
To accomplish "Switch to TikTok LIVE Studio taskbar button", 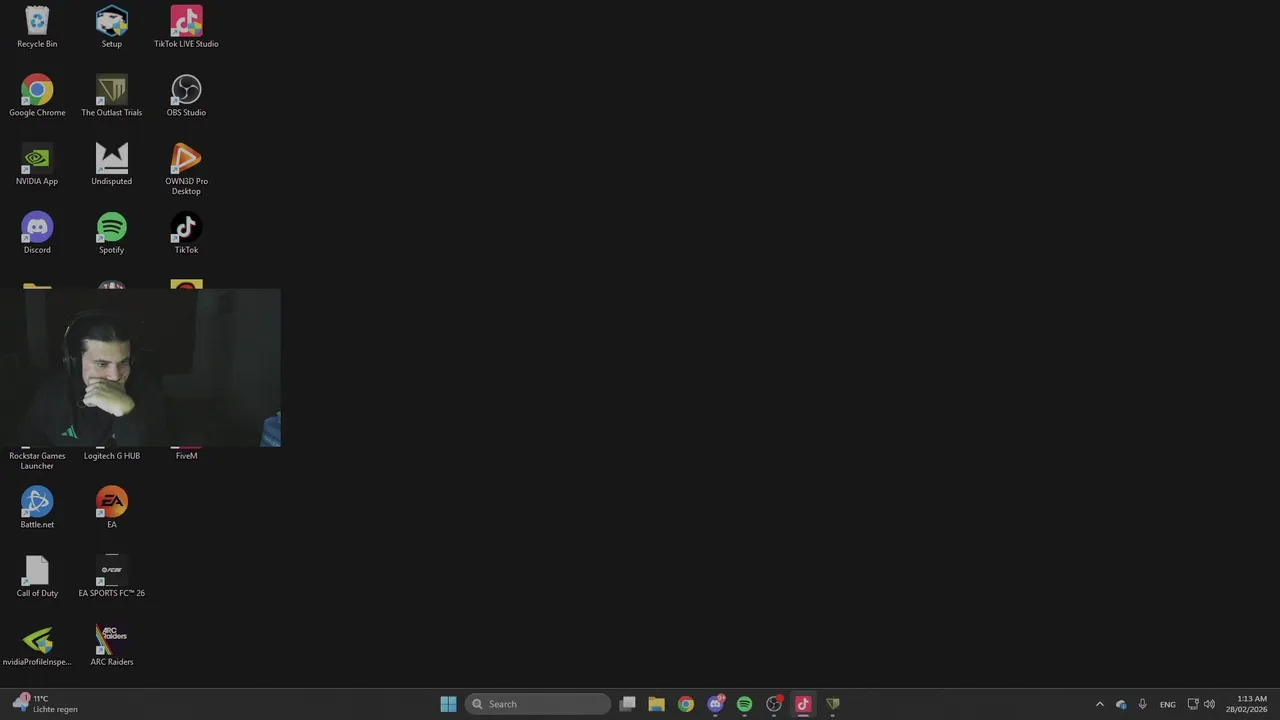I will [803, 704].
